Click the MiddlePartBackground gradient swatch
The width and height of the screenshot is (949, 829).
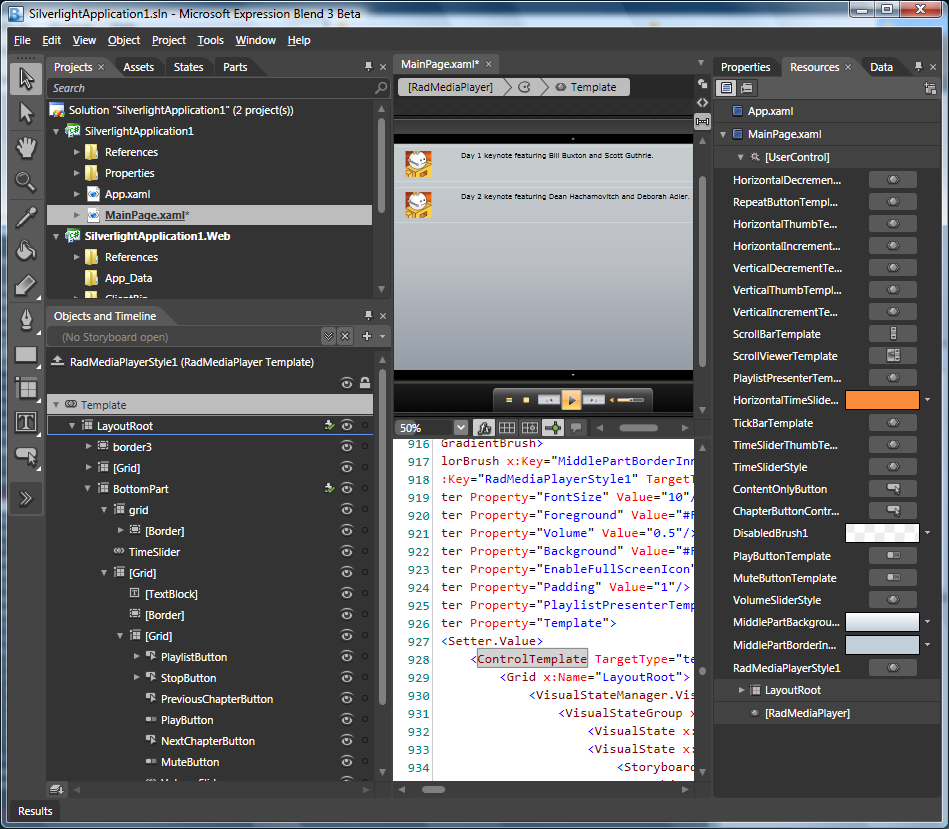click(882, 622)
